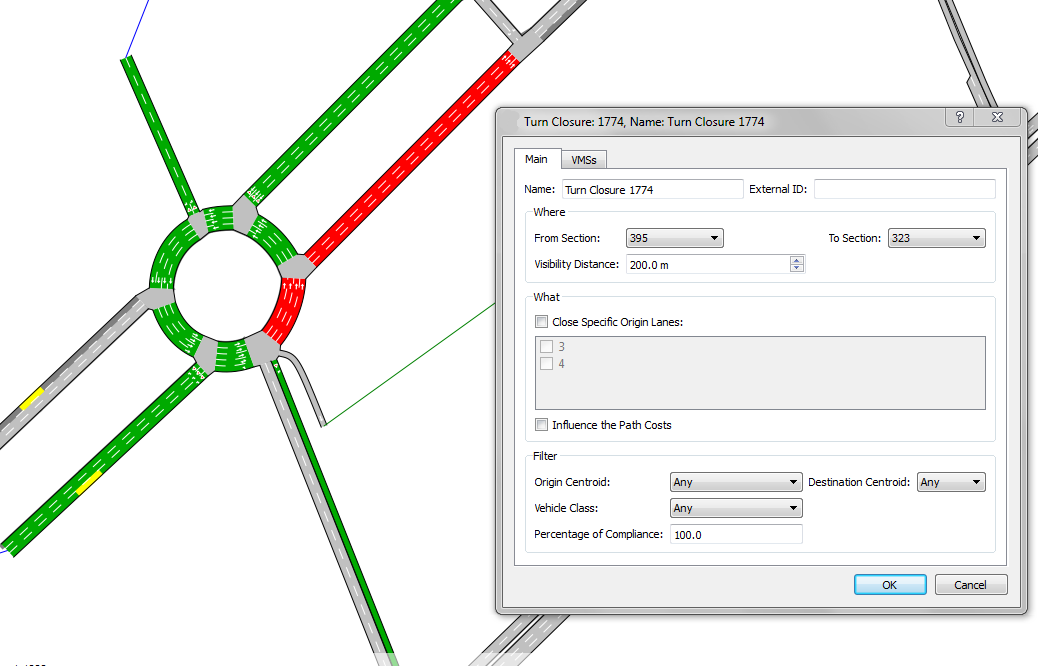Click the External ID input field
Screen dimensions: 1038x666
coord(904,188)
